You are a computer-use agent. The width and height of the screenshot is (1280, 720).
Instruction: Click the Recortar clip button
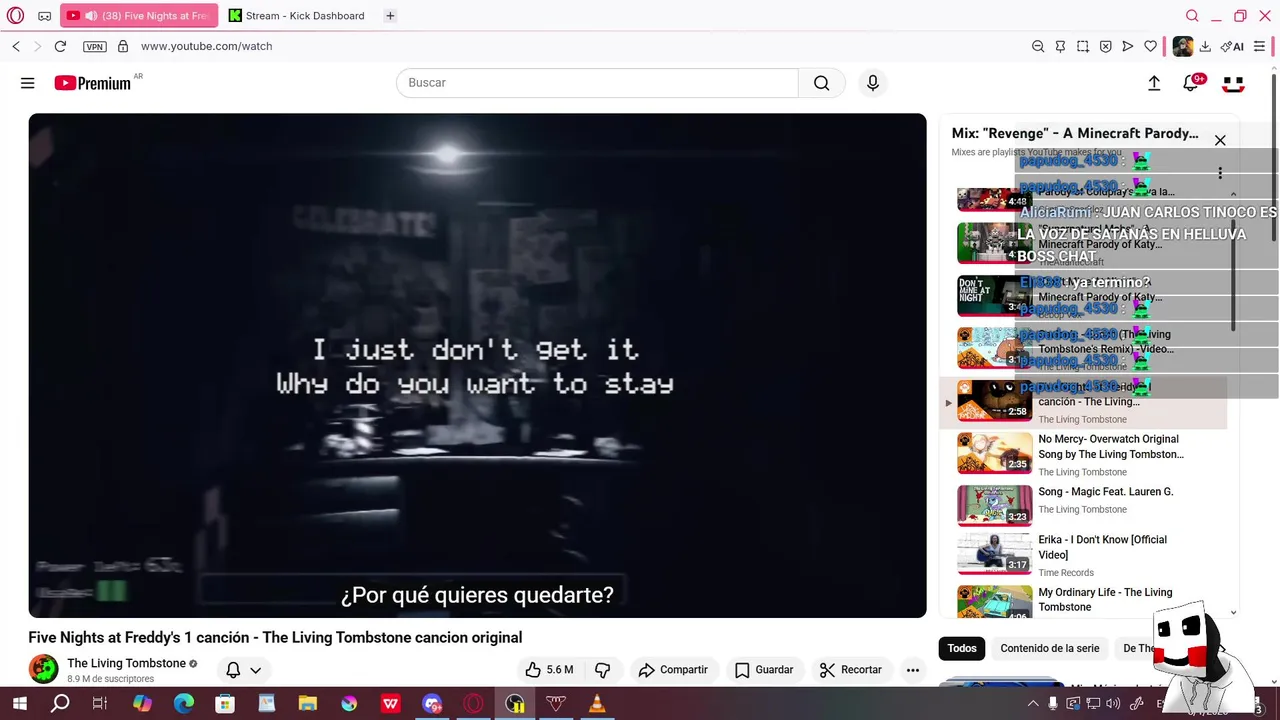coord(851,670)
